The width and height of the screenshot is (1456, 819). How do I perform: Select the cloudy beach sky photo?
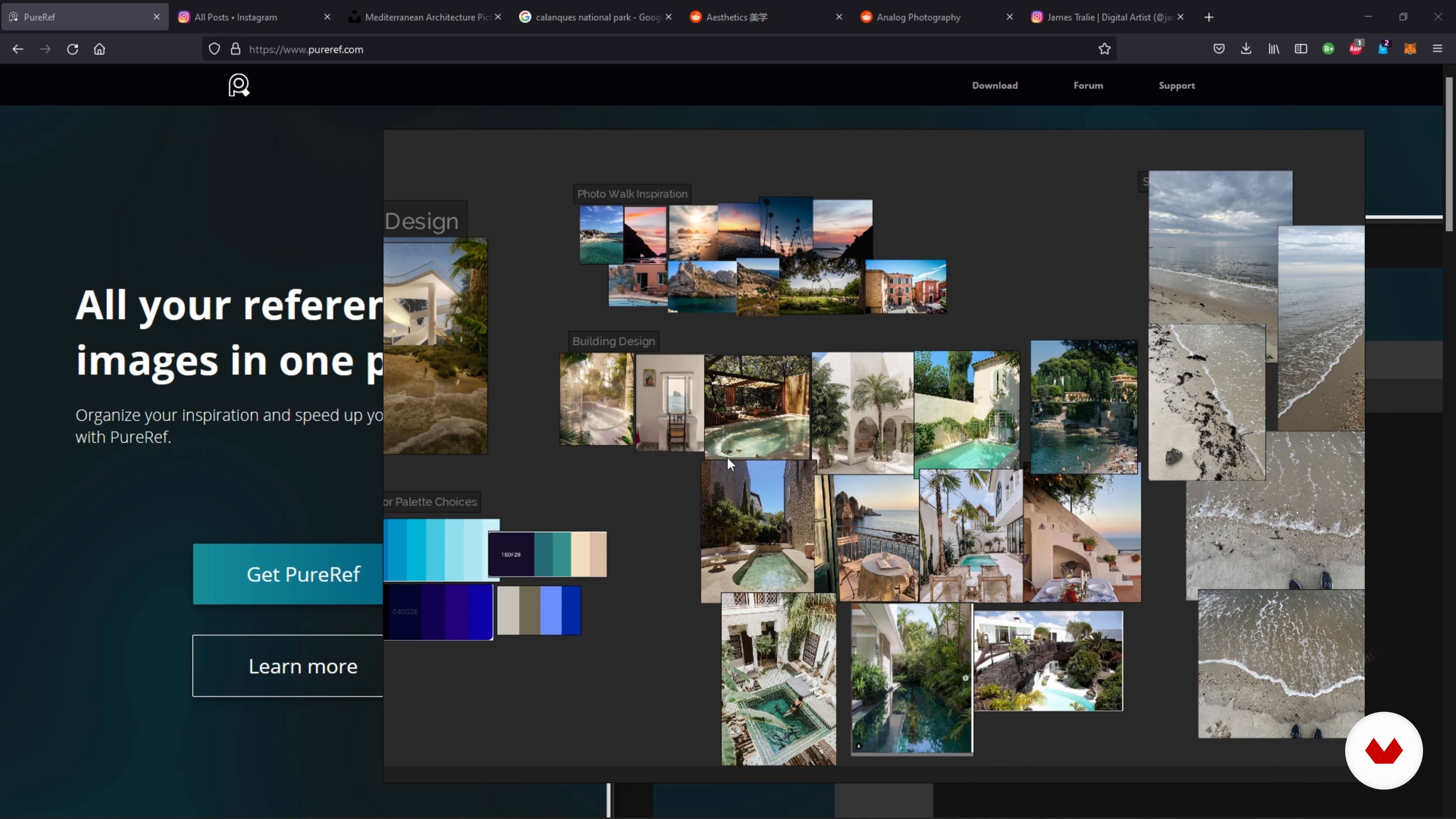(1214, 248)
